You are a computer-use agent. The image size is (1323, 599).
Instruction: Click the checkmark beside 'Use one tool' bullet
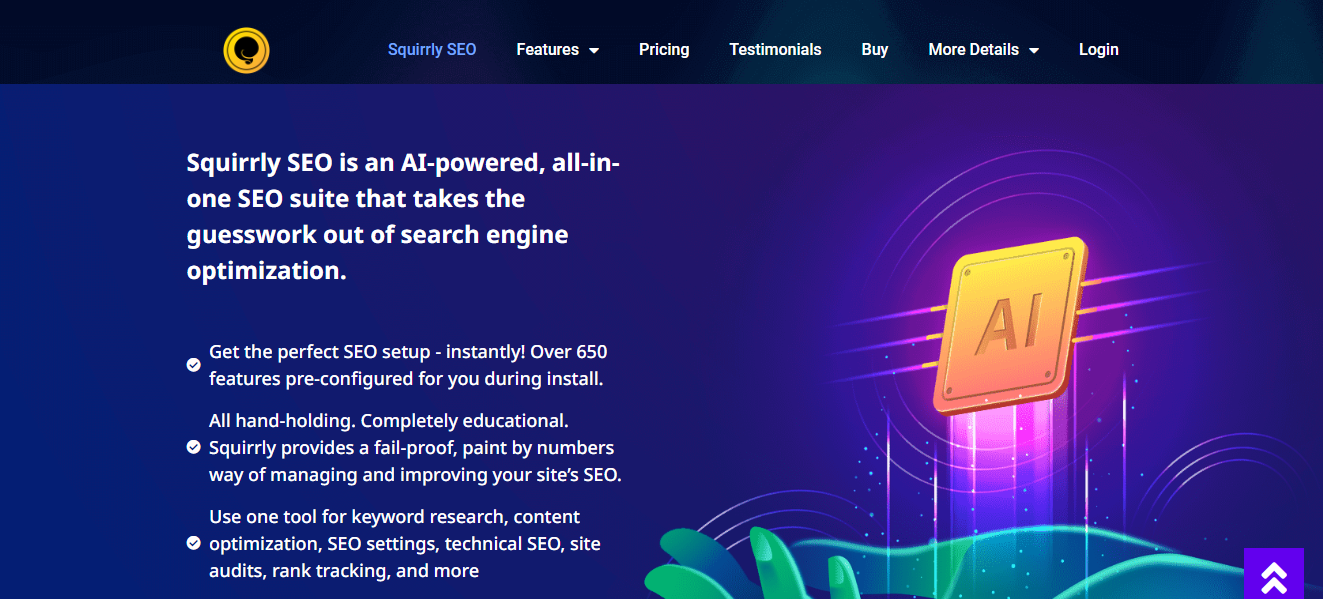click(194, 544)
